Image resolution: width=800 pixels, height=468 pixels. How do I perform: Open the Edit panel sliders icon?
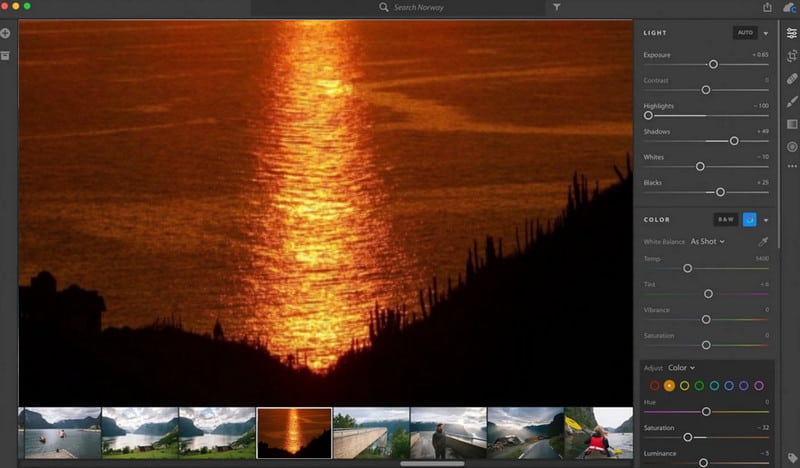click(791, 33)
